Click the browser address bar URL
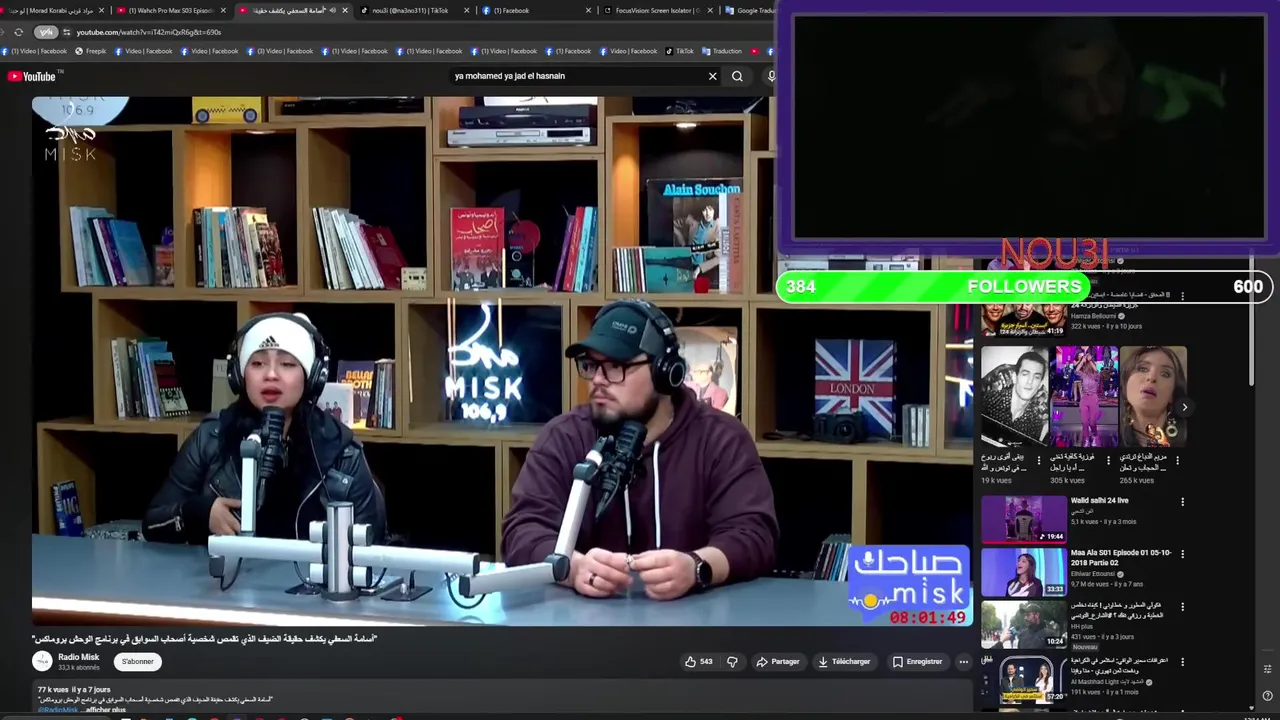1280x720 pixels. [x=148, y=32]
